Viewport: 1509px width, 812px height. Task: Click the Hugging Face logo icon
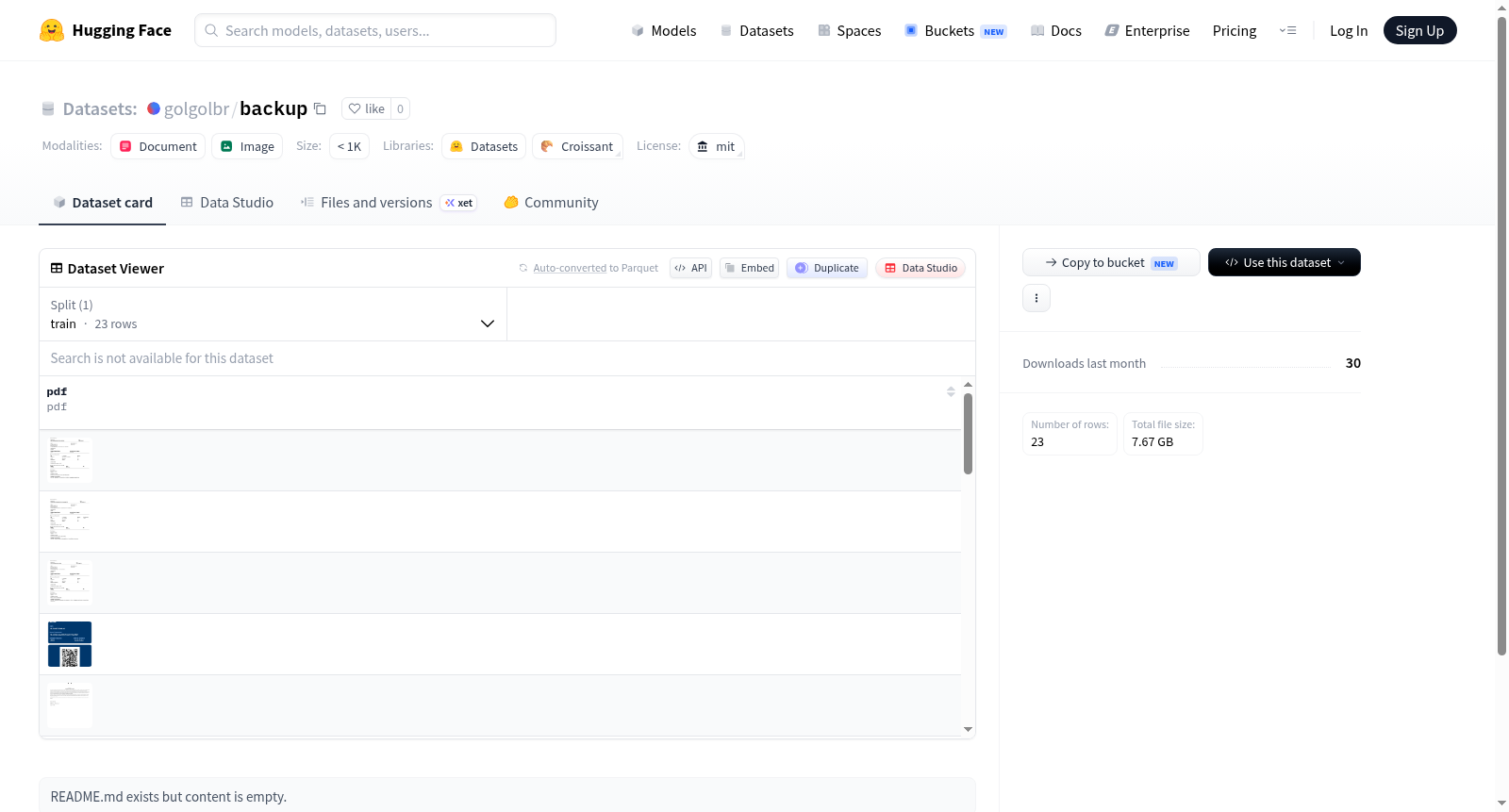[x=52, y=30]
